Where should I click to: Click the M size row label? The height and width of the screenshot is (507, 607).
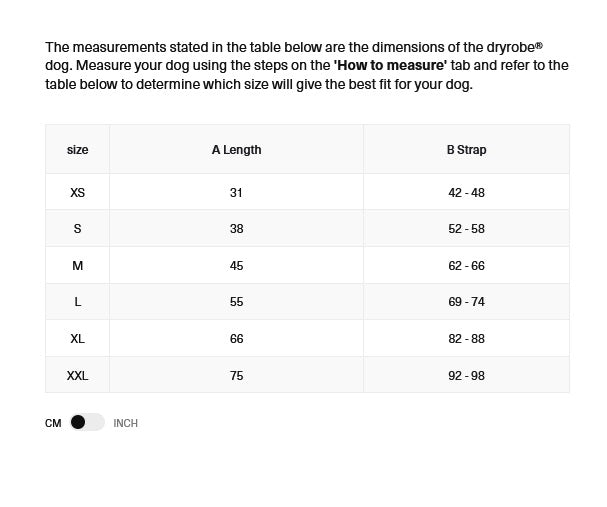pos(77,266)
